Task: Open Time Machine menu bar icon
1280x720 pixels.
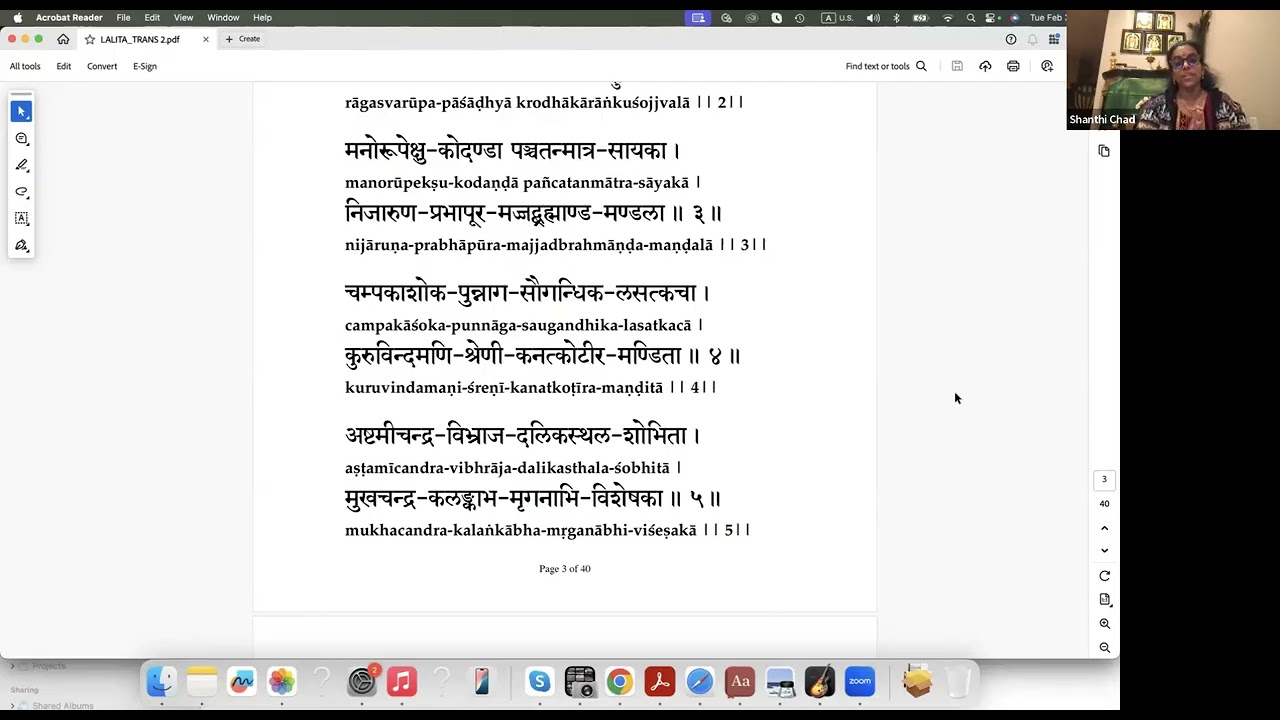Action: point(799,17)
